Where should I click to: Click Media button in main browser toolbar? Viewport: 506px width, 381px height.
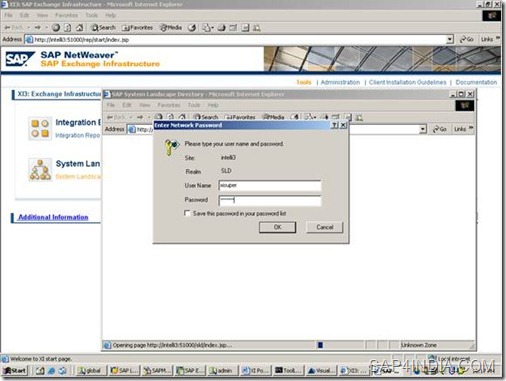[x=171, y=28]
